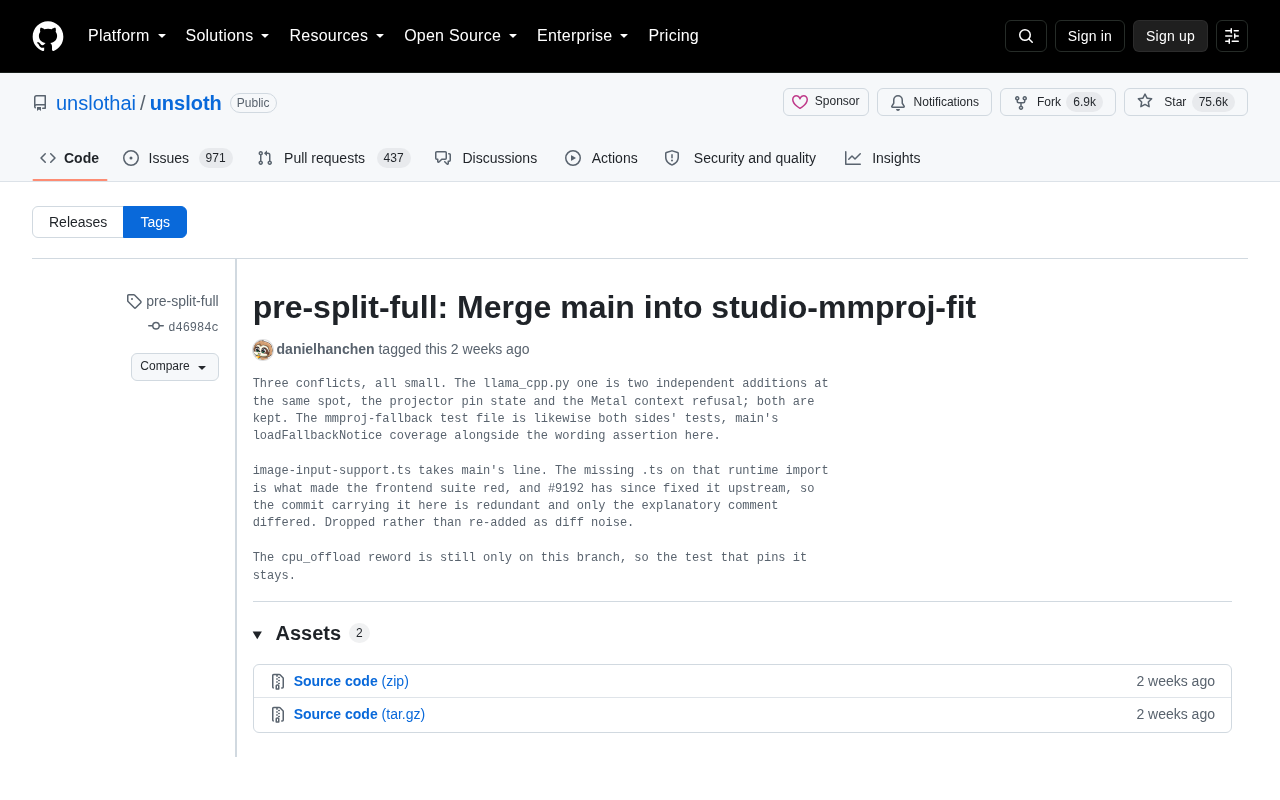Click the Sponsor heart icon
The height and width of the screenshot is (800, 1280).
(x=800, y=102)
